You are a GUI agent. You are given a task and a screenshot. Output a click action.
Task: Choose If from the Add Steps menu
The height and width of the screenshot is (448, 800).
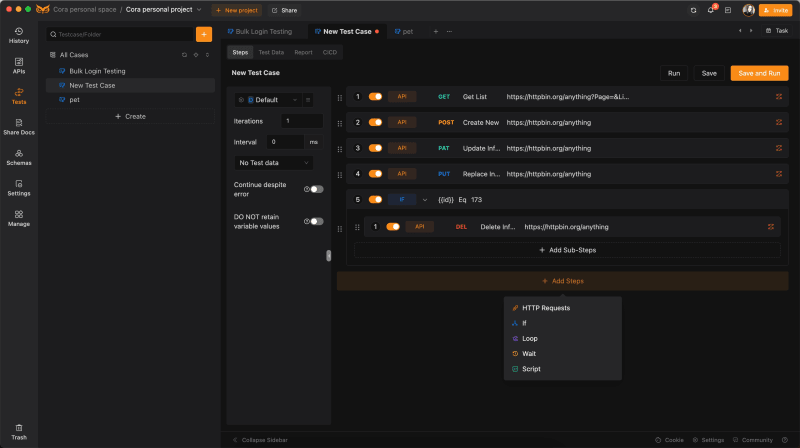point(563,323)
